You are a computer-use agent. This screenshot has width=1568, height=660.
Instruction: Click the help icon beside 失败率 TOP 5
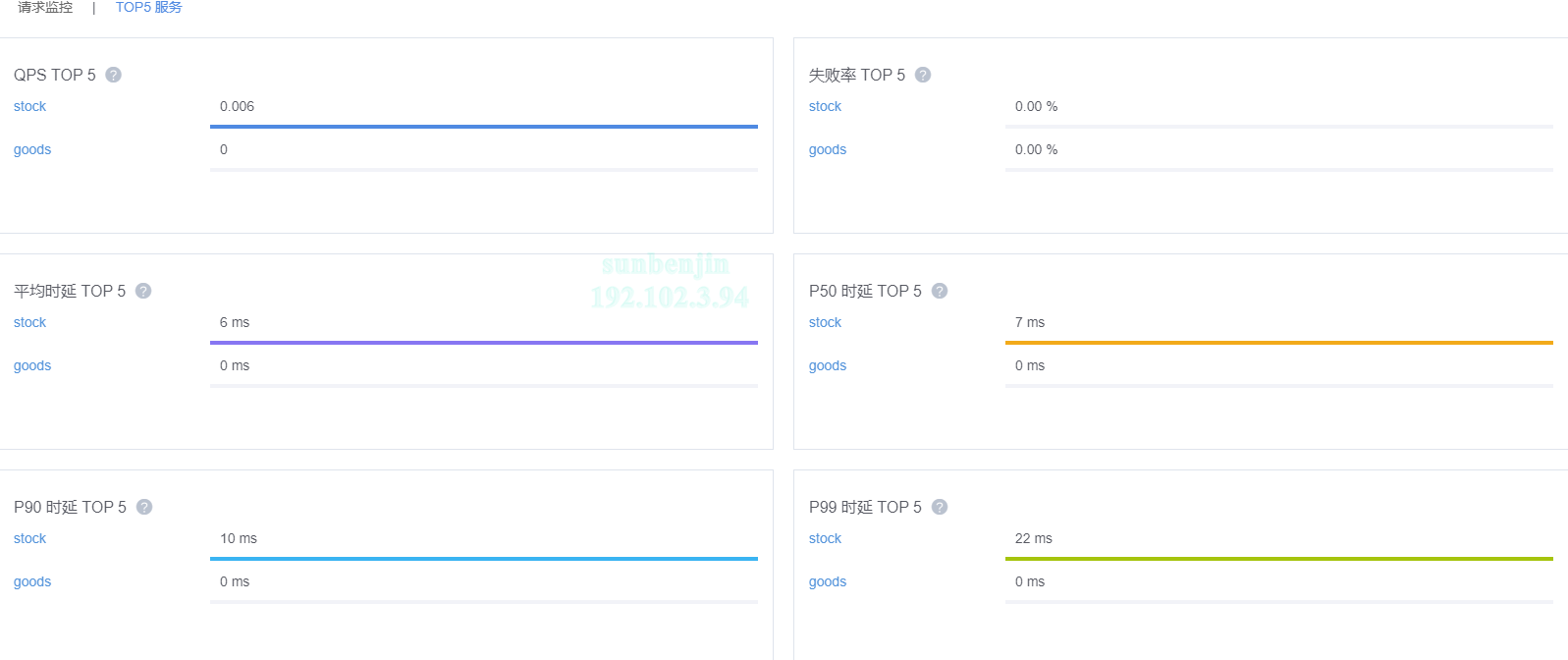click(x=923, y=75)
